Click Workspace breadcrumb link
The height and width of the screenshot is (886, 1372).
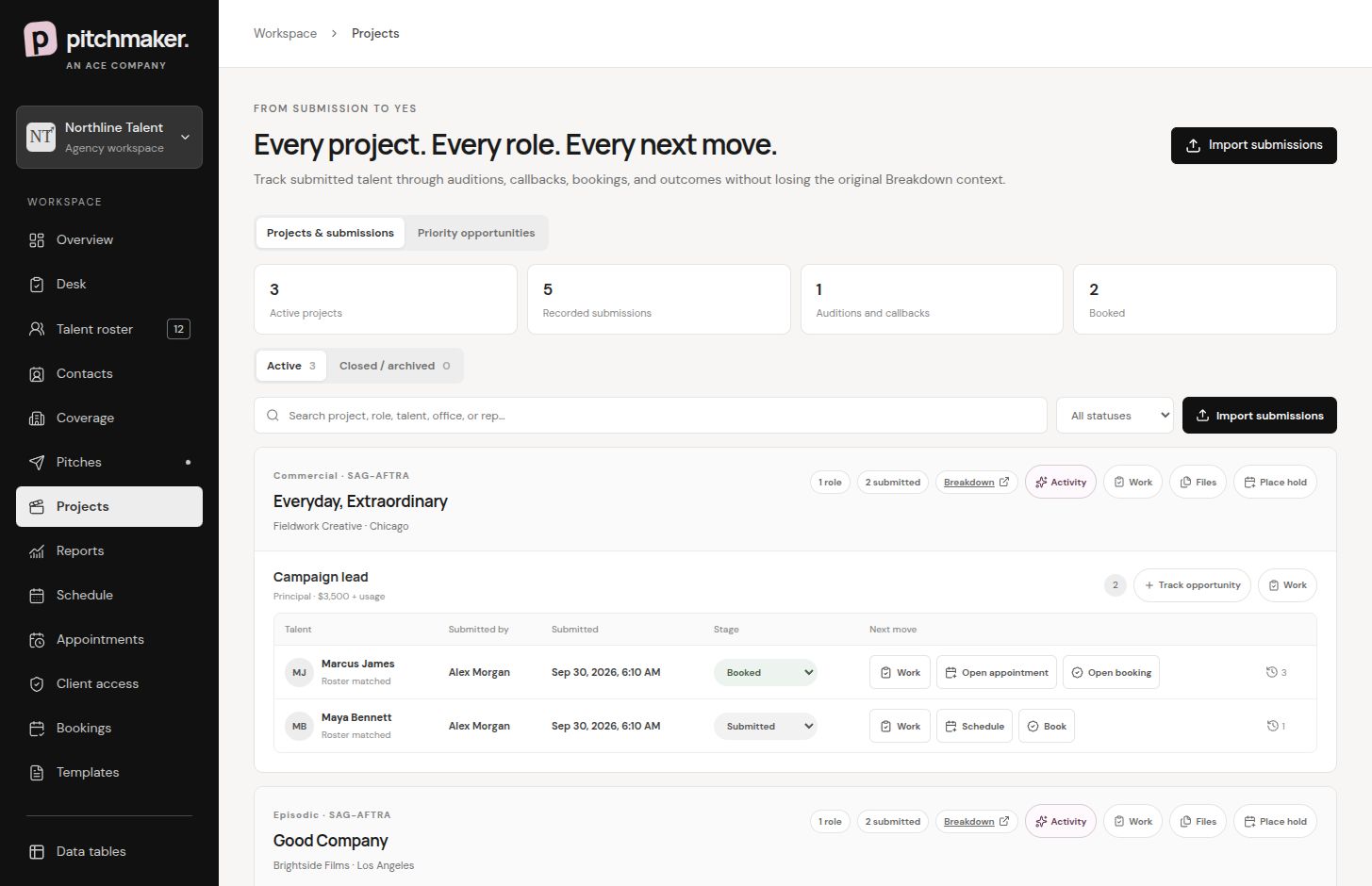pyautogui.click(x=285, y=33)
